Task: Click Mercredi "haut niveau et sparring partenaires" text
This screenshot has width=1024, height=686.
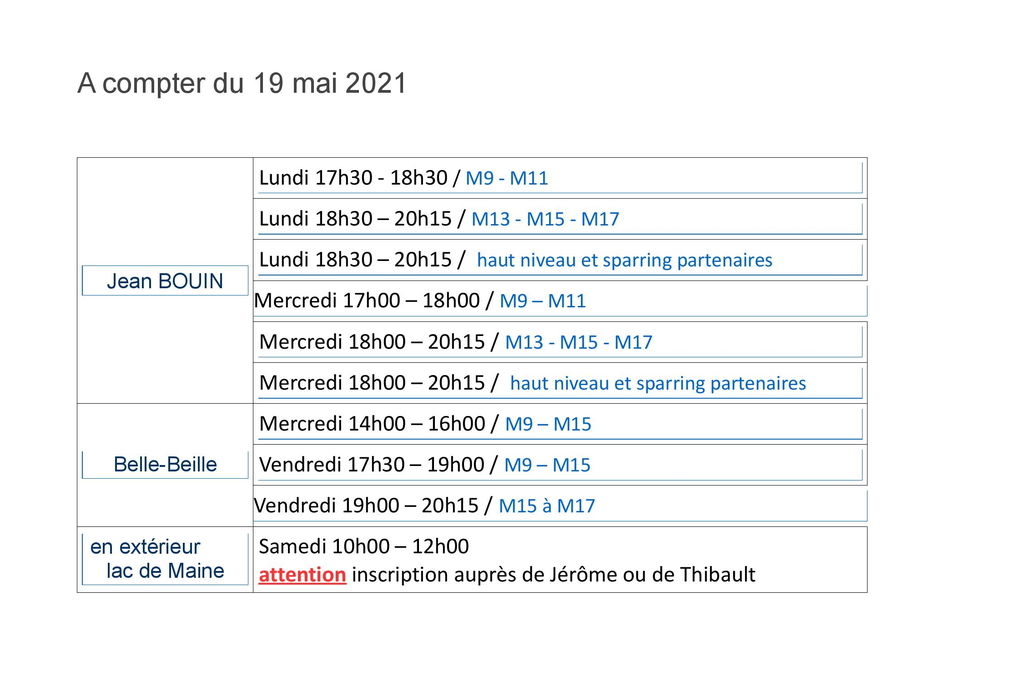Action: [x=657, y=383]
